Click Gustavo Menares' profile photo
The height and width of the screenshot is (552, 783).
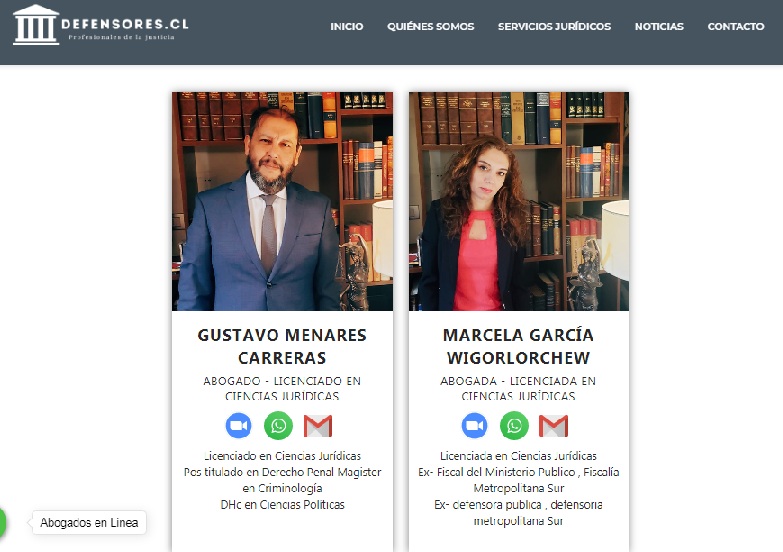tap(282, 201)
